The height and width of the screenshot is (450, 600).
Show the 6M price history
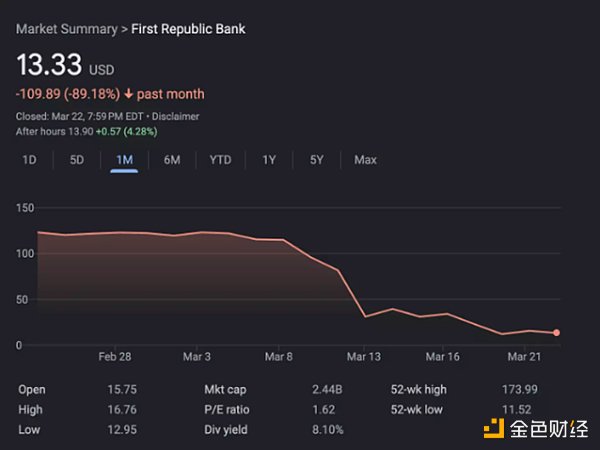tap(172, 160)
